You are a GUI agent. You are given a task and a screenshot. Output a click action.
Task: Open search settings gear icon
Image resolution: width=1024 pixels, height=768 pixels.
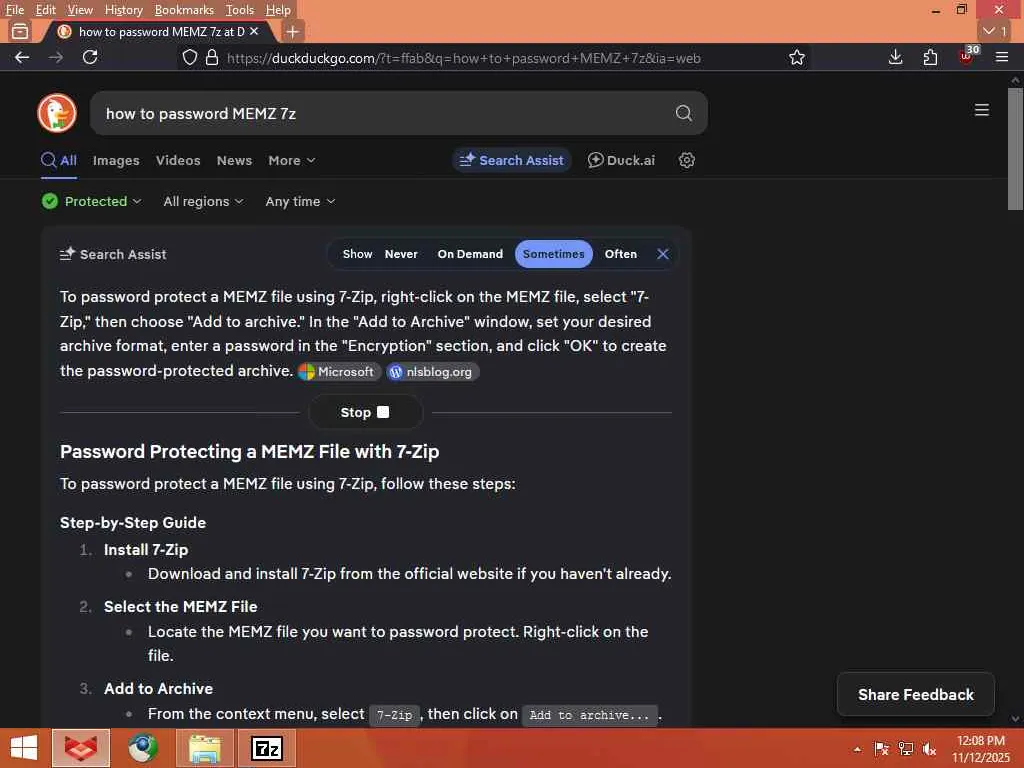pos(686,160)
